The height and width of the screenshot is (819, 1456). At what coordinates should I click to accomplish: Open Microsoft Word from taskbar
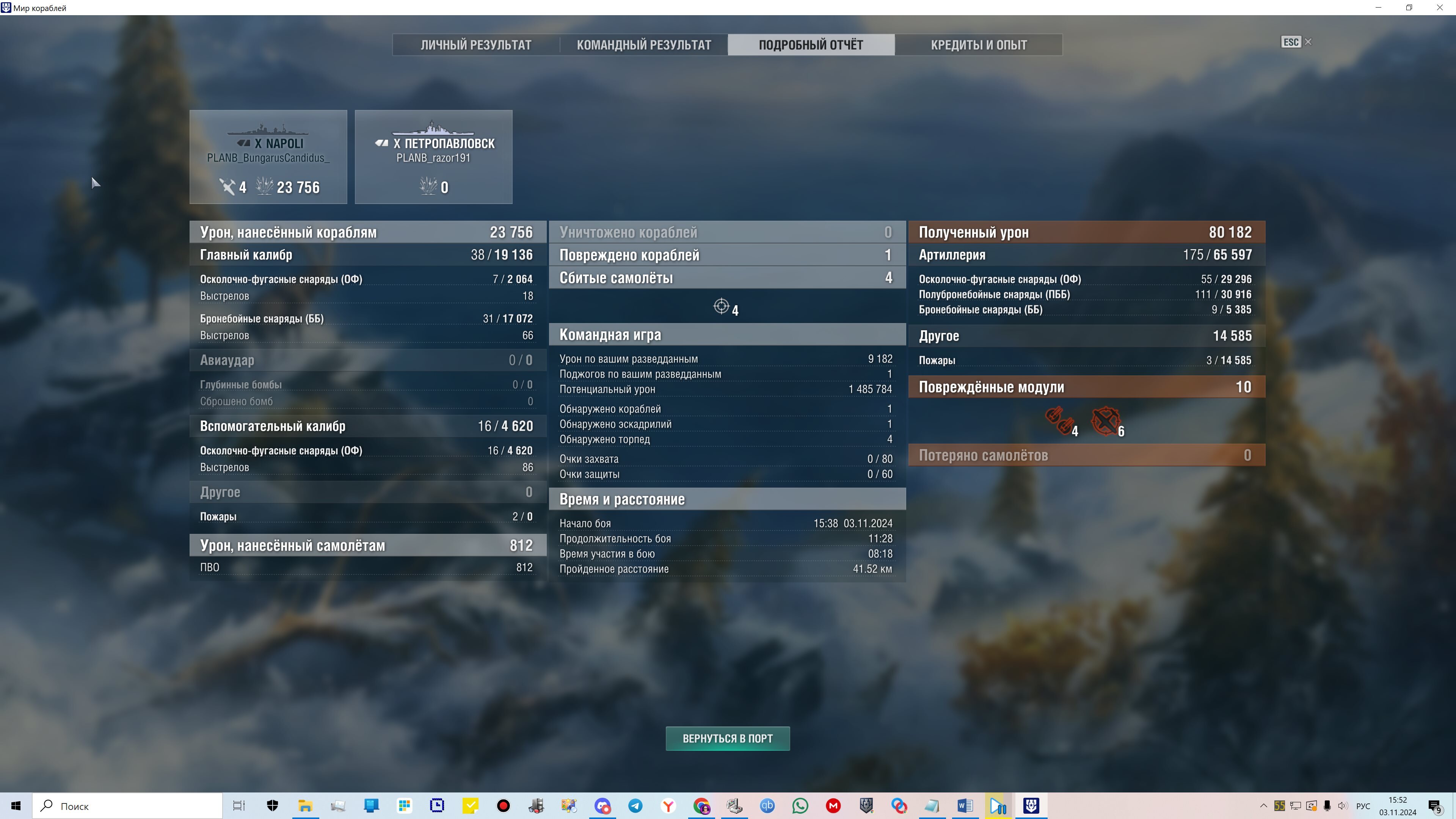coord(965,805)
